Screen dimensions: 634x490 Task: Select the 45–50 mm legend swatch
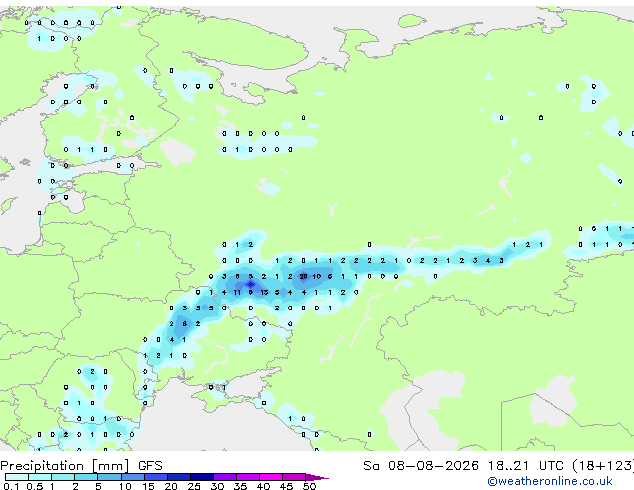pyautogui.click(x=294, y=477)
